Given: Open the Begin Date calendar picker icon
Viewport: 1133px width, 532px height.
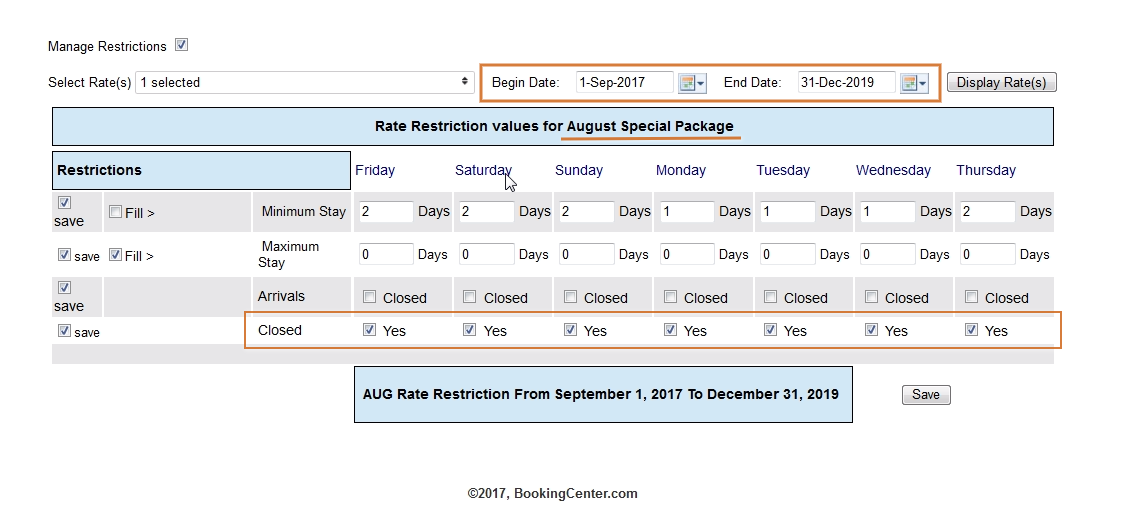Looking at the screenshot, I should (692, 83).
